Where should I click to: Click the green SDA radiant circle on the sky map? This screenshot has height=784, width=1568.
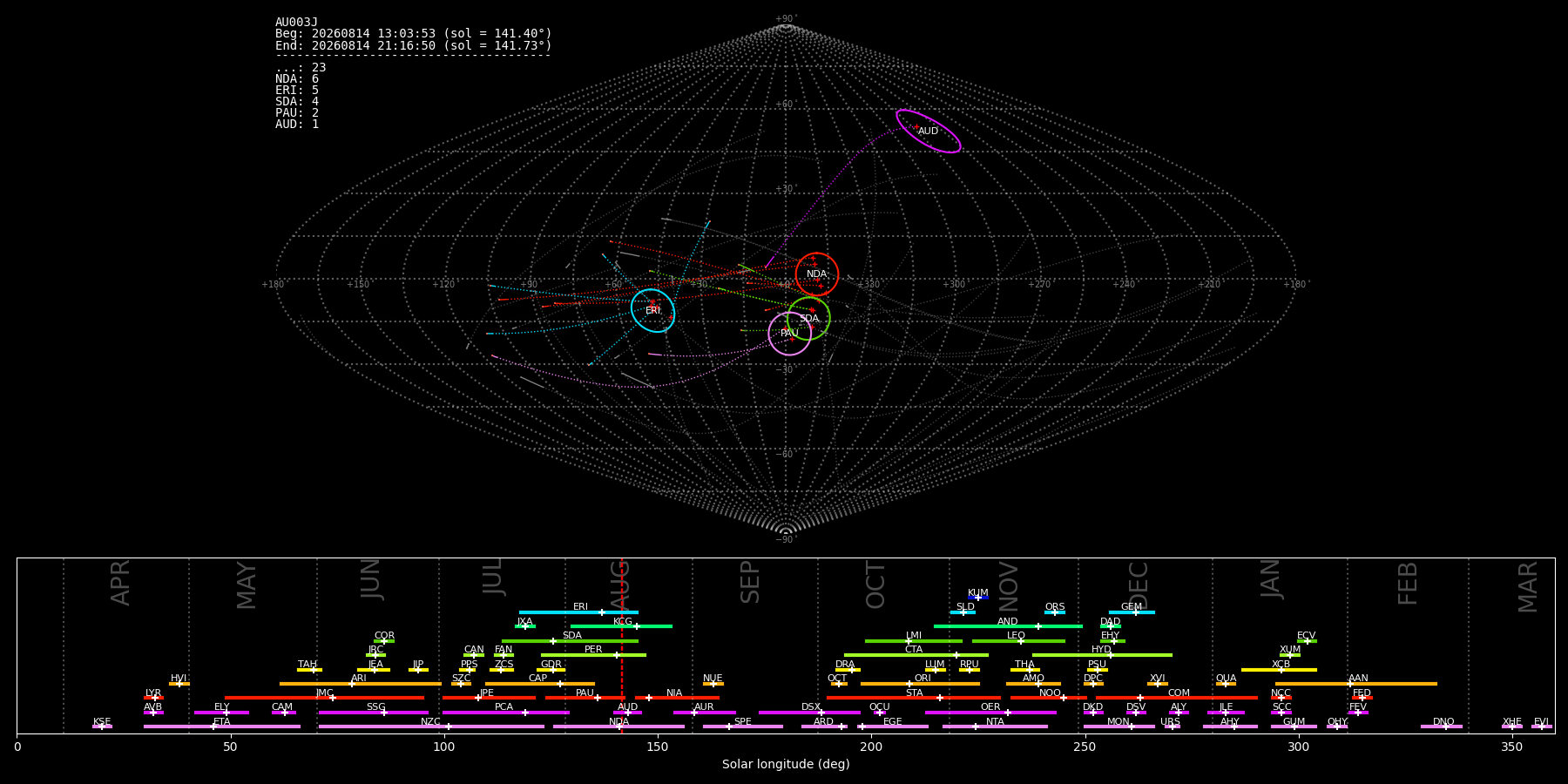(x=808, y=319)
